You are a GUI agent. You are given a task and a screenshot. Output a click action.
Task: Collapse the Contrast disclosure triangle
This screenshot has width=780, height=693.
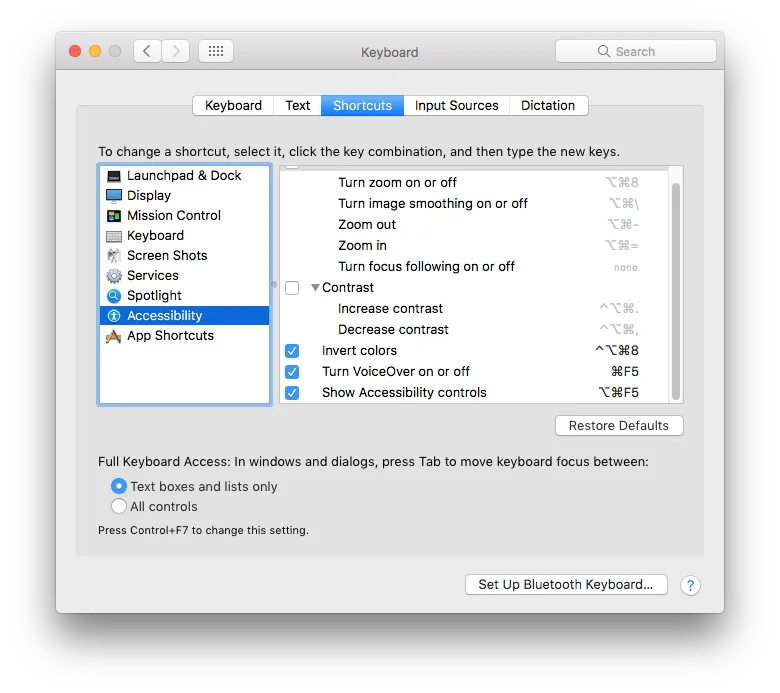coord(315,288)
